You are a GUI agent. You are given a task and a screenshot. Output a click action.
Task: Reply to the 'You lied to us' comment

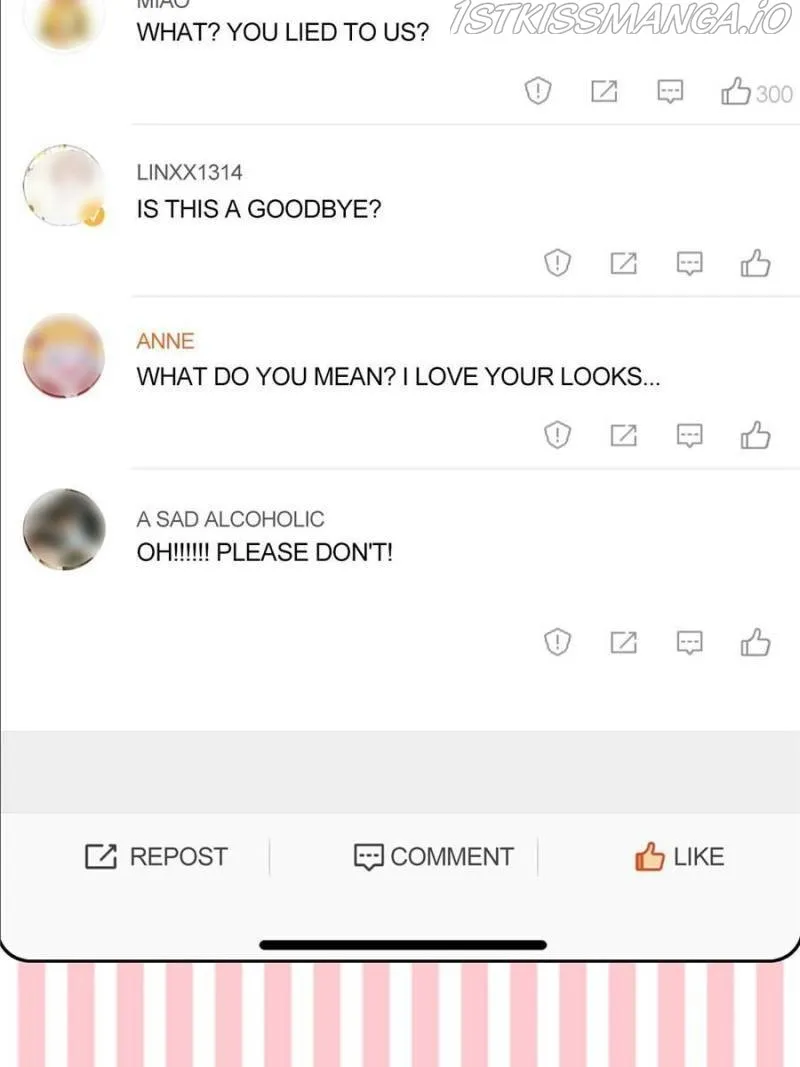pyautogui.click(x=670, y=91)
